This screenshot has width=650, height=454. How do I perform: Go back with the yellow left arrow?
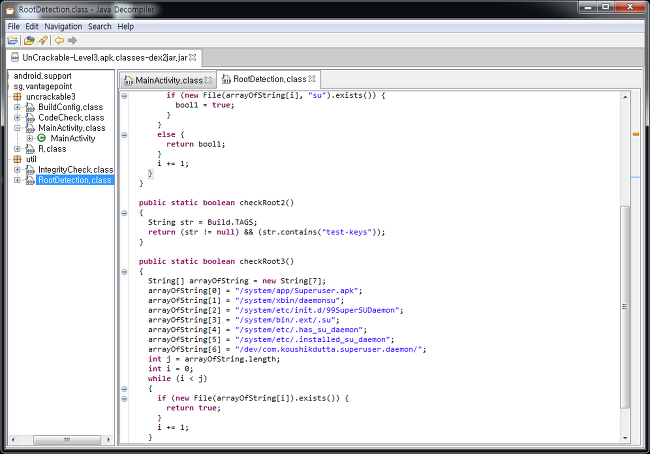pyautogui.click(x=59, y=40)
